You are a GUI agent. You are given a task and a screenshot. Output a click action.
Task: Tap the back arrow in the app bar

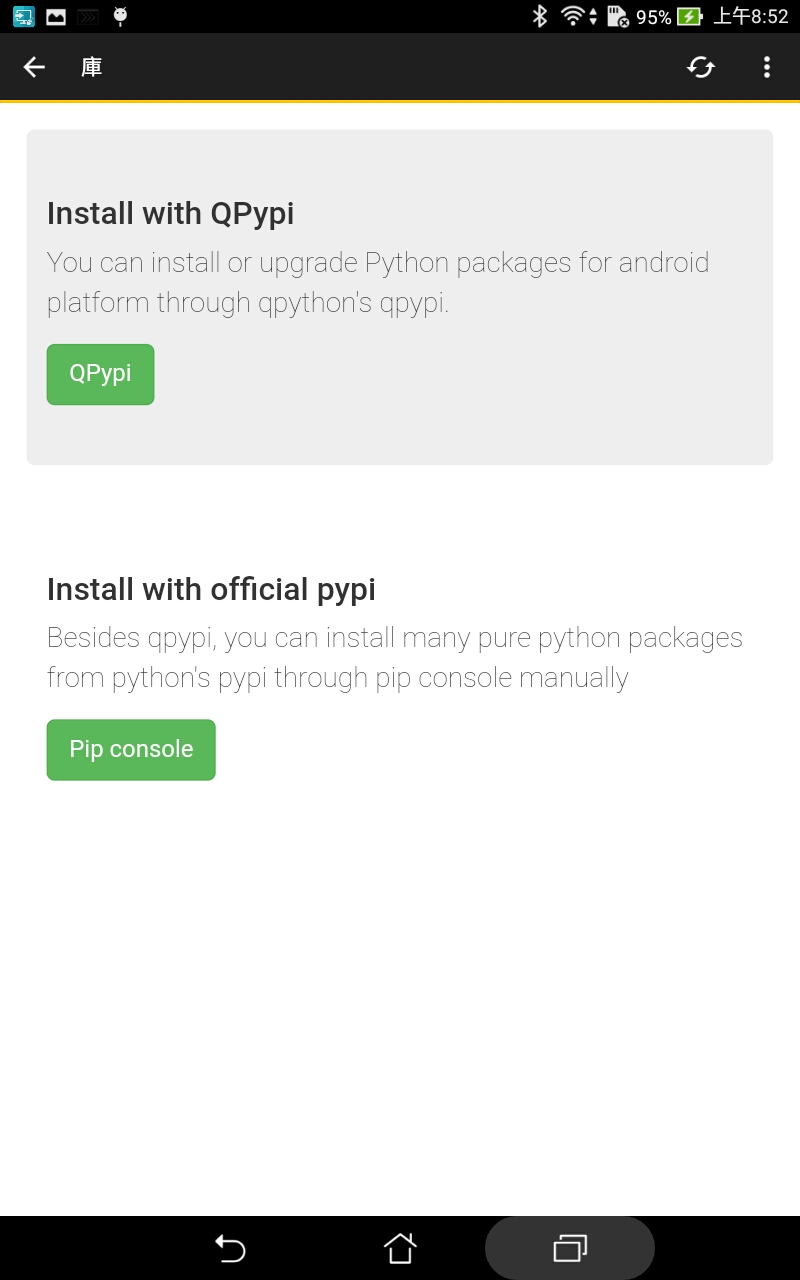34,67
